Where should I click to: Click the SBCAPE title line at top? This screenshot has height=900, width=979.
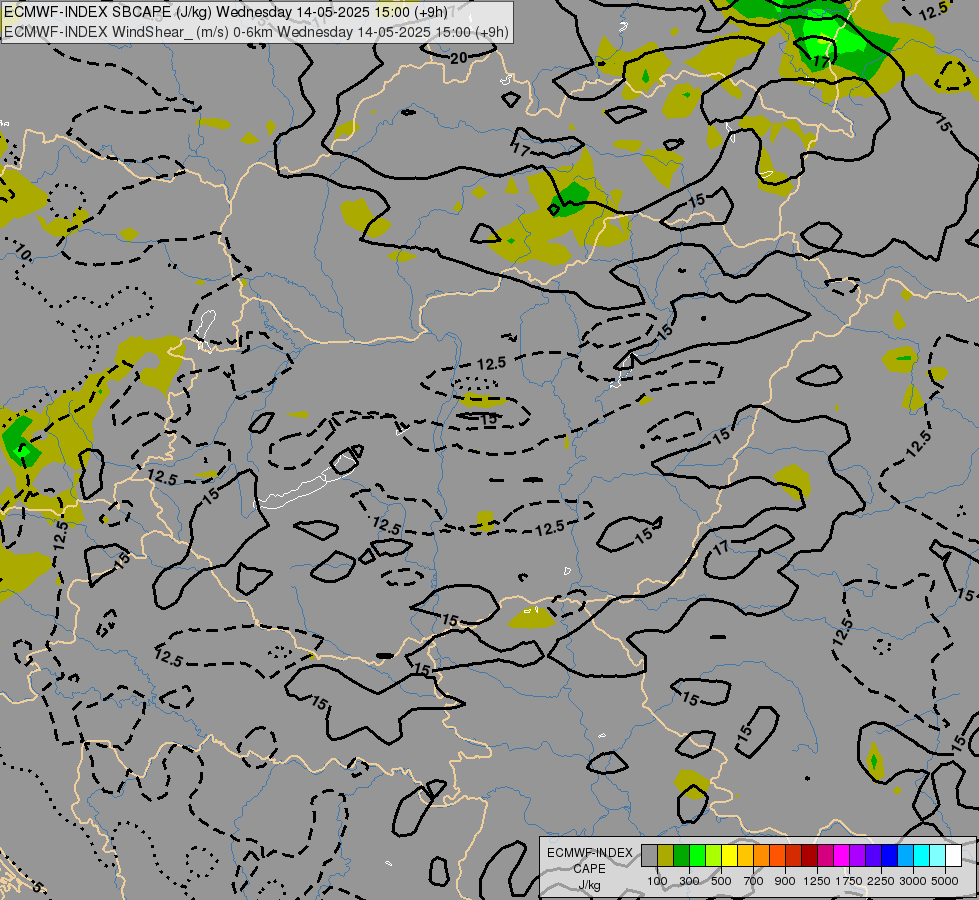225,12
